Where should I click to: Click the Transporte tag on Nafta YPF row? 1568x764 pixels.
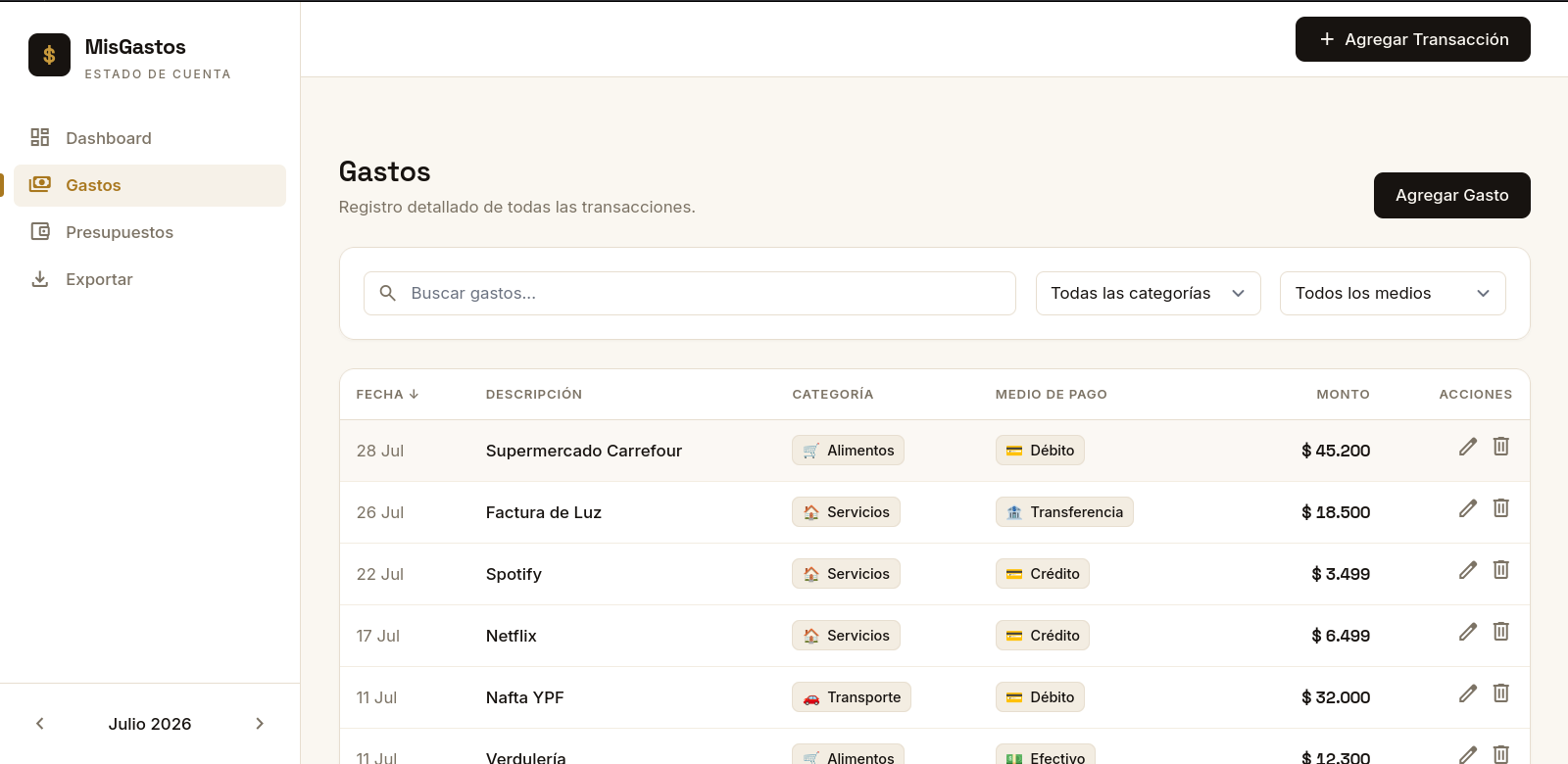(x=852, y=697)
